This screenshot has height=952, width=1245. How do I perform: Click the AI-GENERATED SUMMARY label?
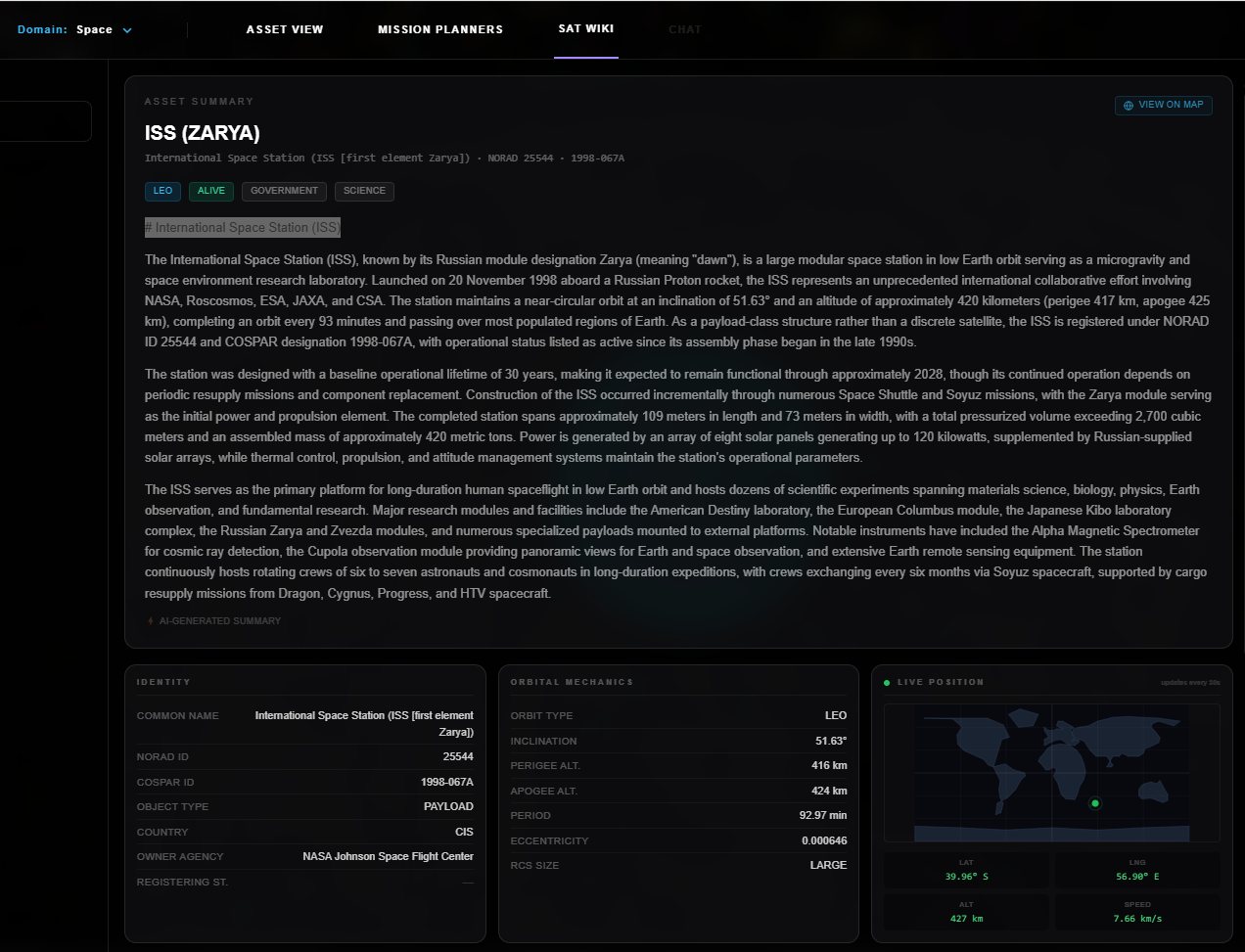220,621
